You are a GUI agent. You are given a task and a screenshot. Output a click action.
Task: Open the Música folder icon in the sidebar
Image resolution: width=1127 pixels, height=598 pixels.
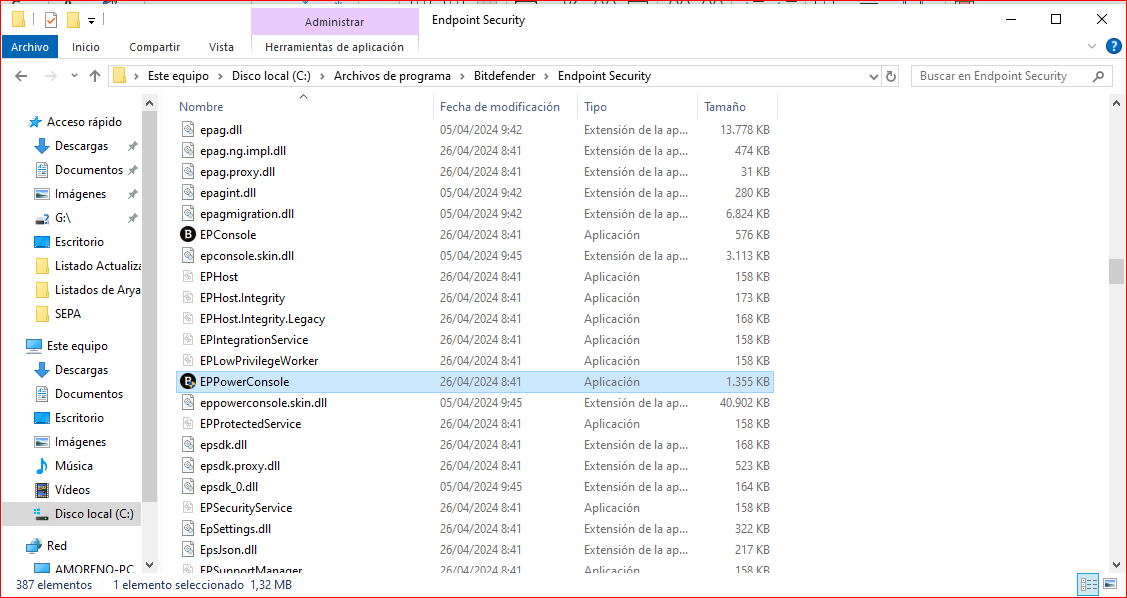(42, 466)
